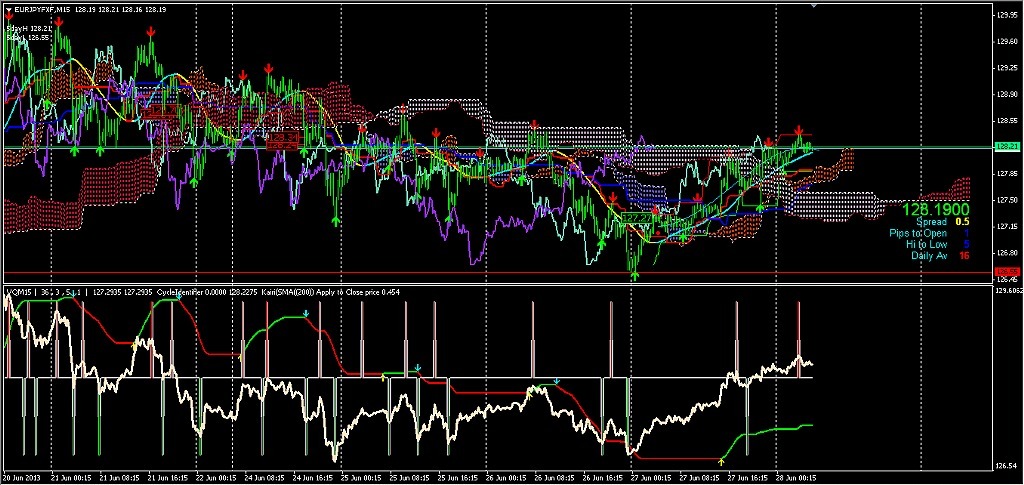
Task: Click the green up arrow at the lowest price point
Action: (634, 274)
